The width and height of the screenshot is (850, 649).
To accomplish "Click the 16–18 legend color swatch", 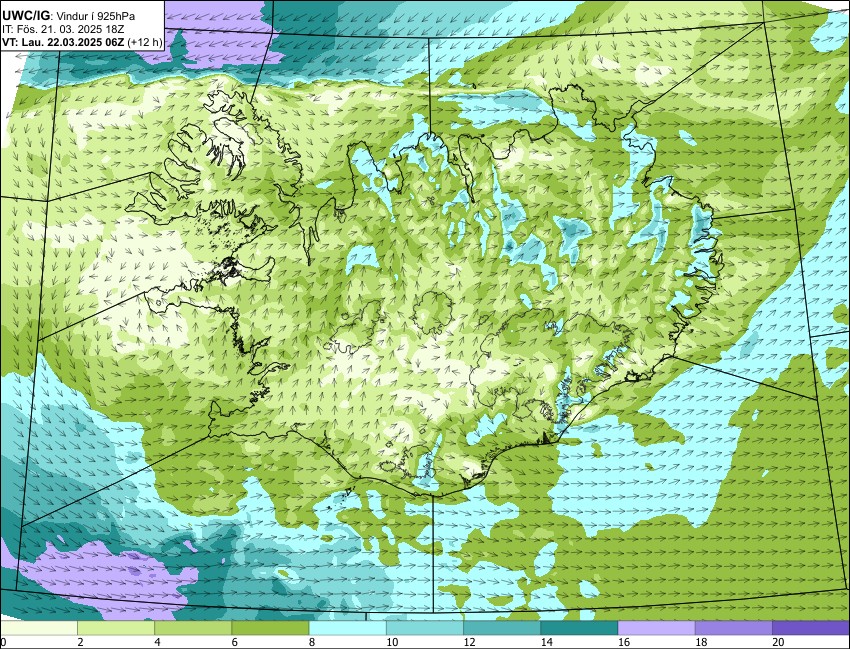I will coord(656,628).
